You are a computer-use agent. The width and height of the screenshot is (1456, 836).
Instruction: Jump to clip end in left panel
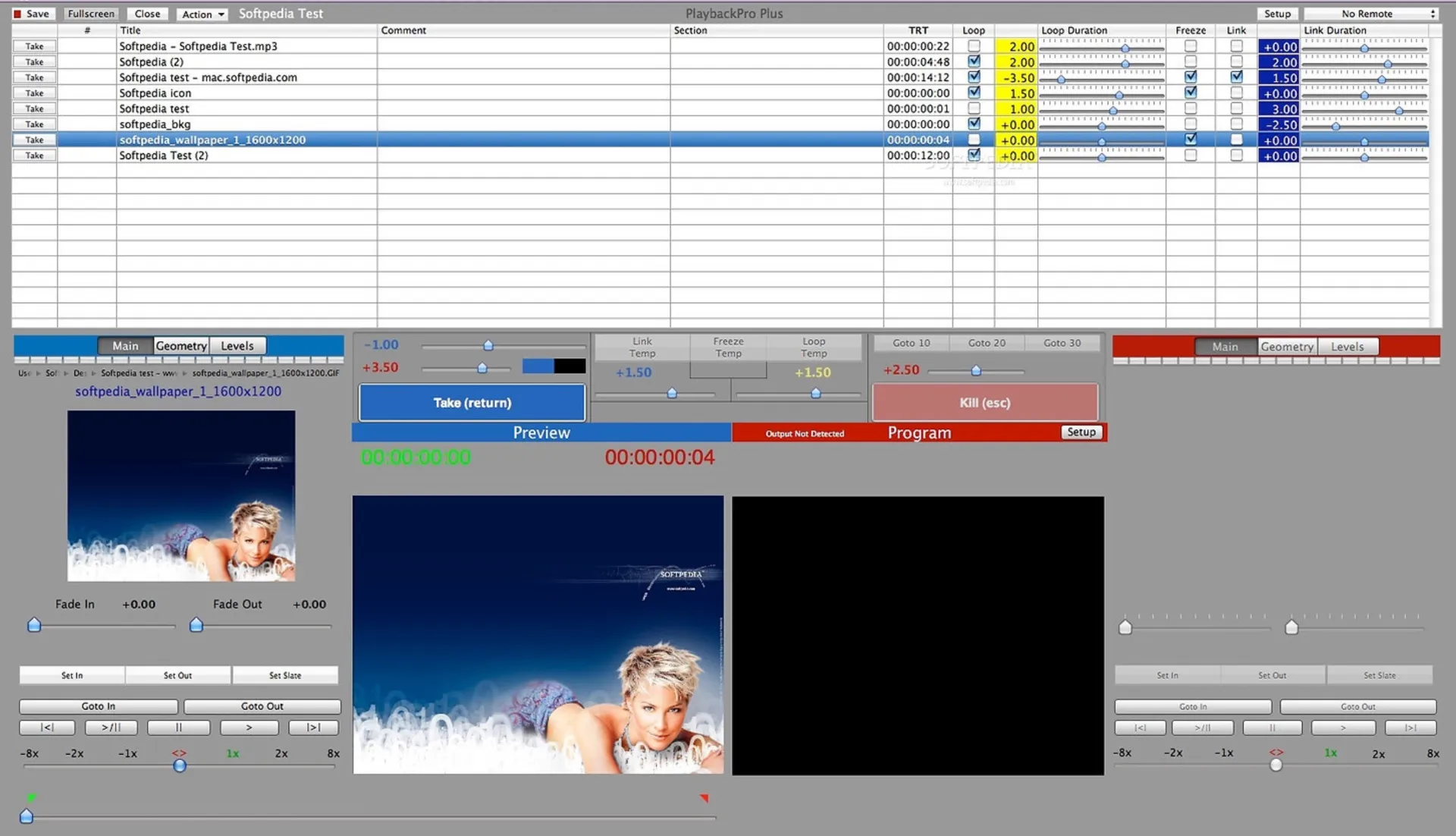(x=313, y=728)
